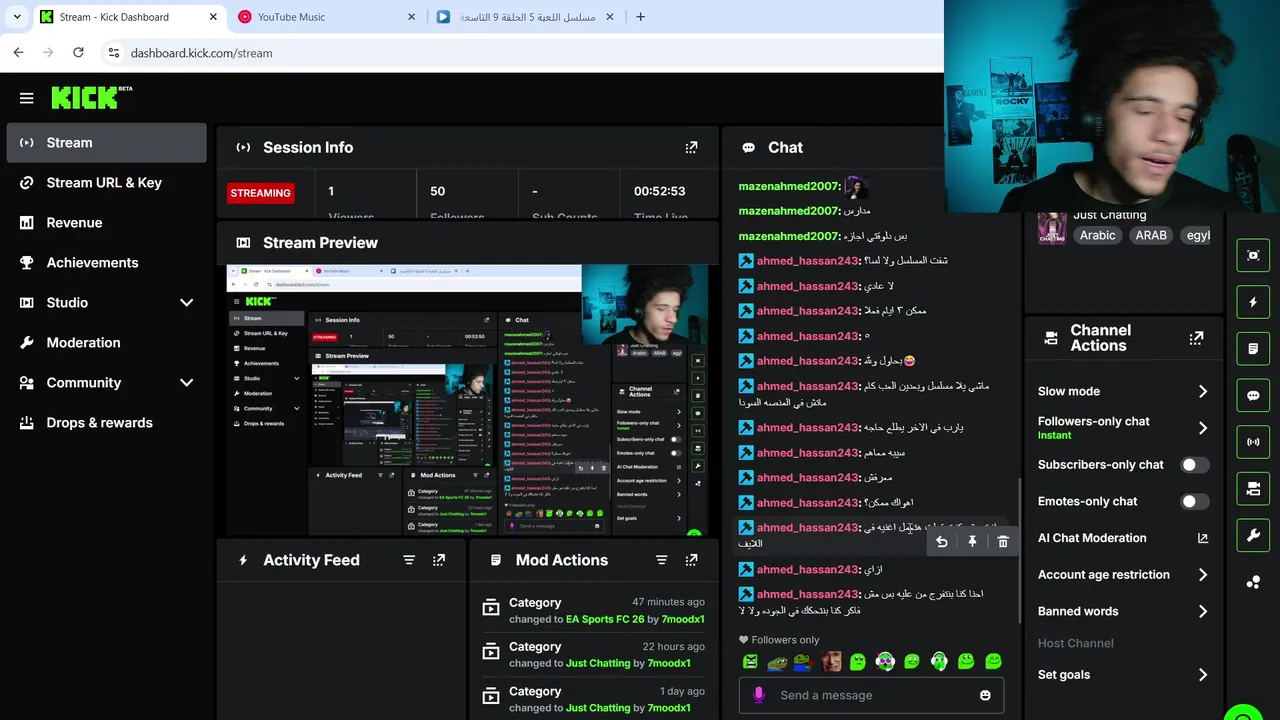
Task: Go back in browser history
Action: [18, 52]
